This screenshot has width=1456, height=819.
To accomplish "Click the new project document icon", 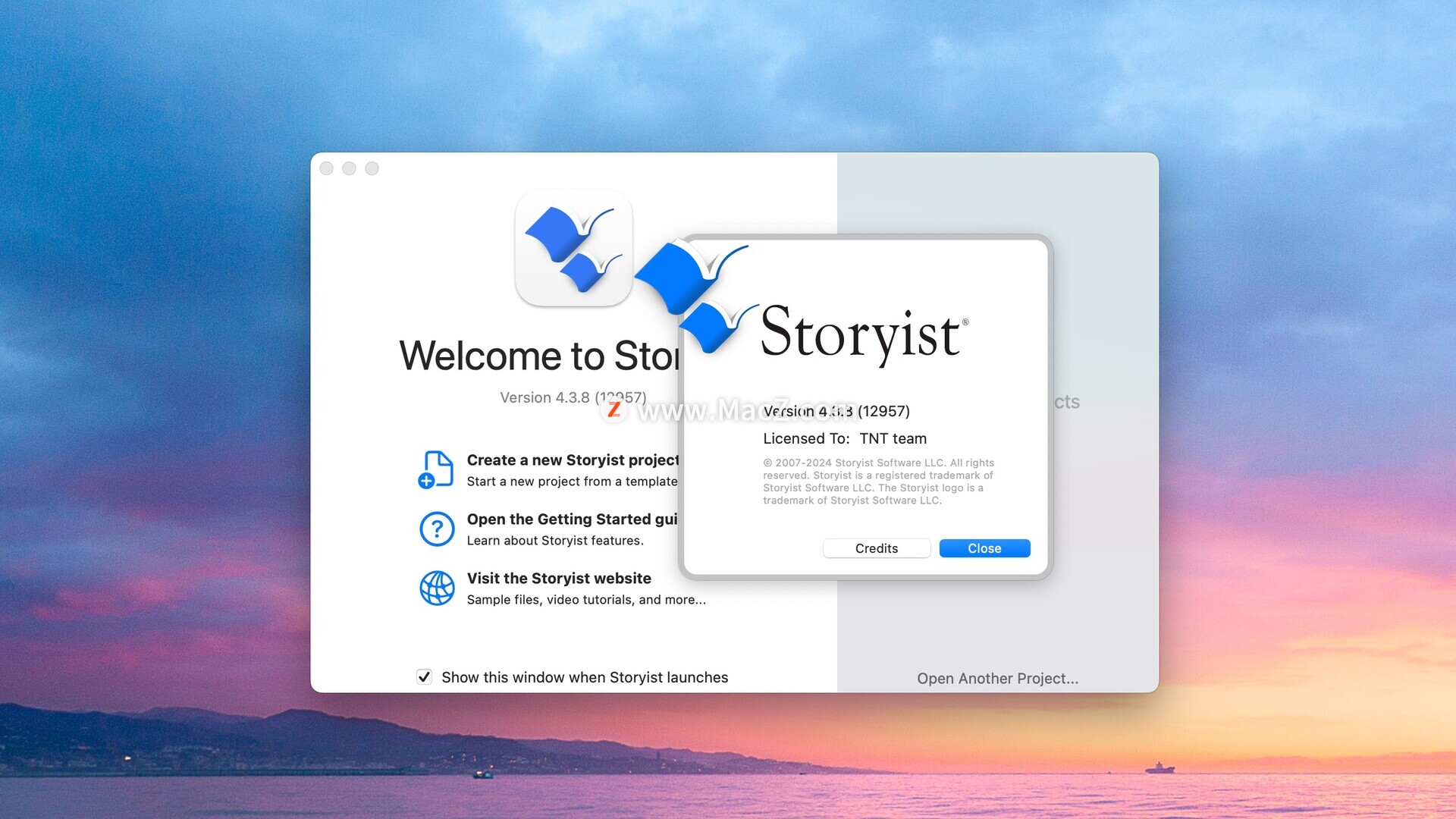I will 436,469.
